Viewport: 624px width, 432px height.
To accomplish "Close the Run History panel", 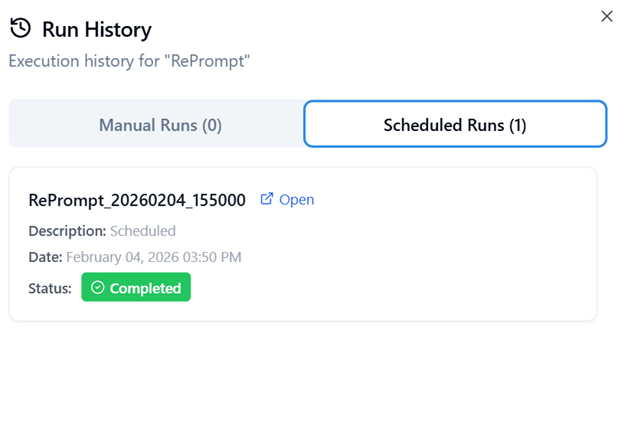I will pos(606,16).
